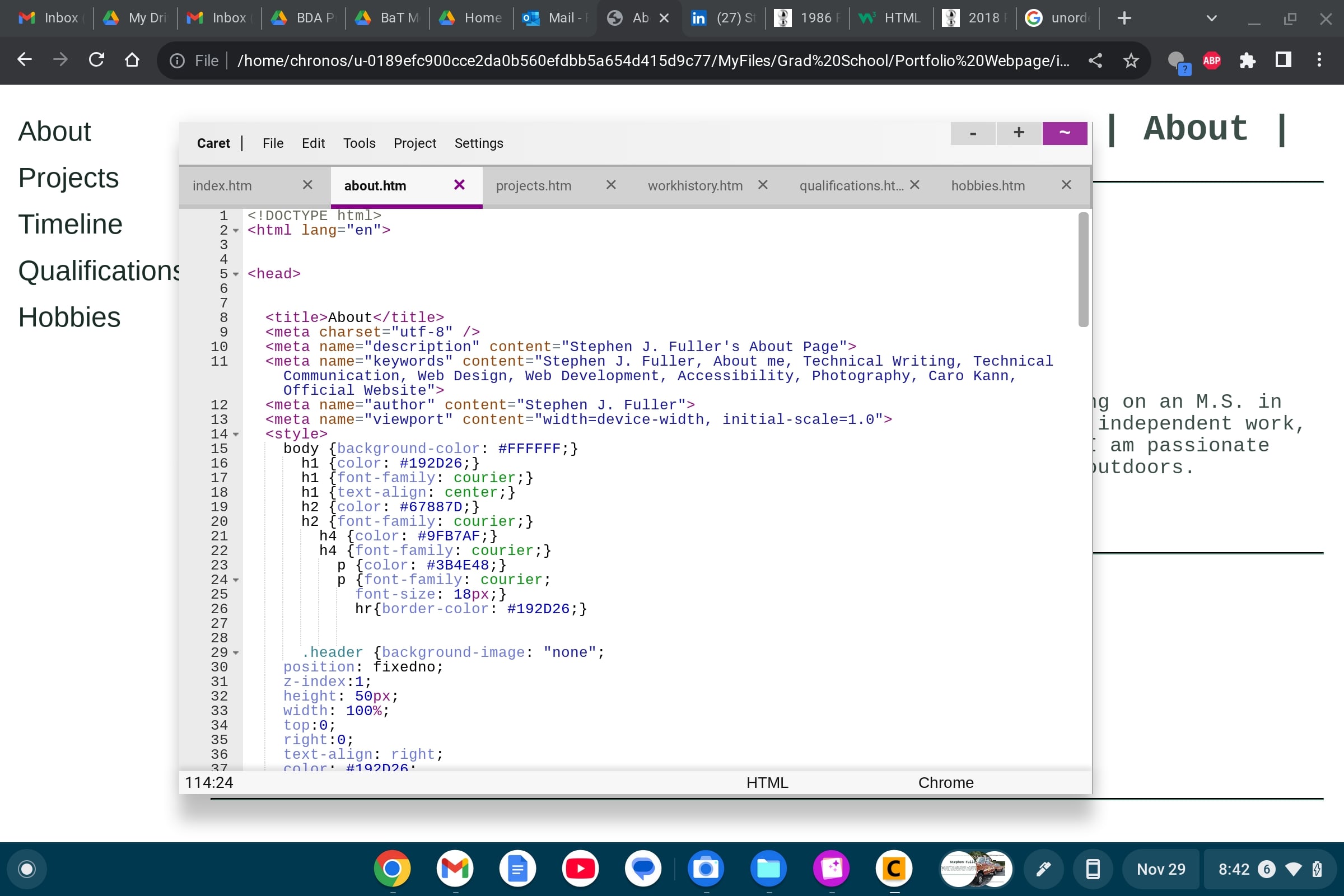Viewport: 1344px width, 896px height.
Task: Bookmark this page with the star icon
Action: click(1131, 60)
